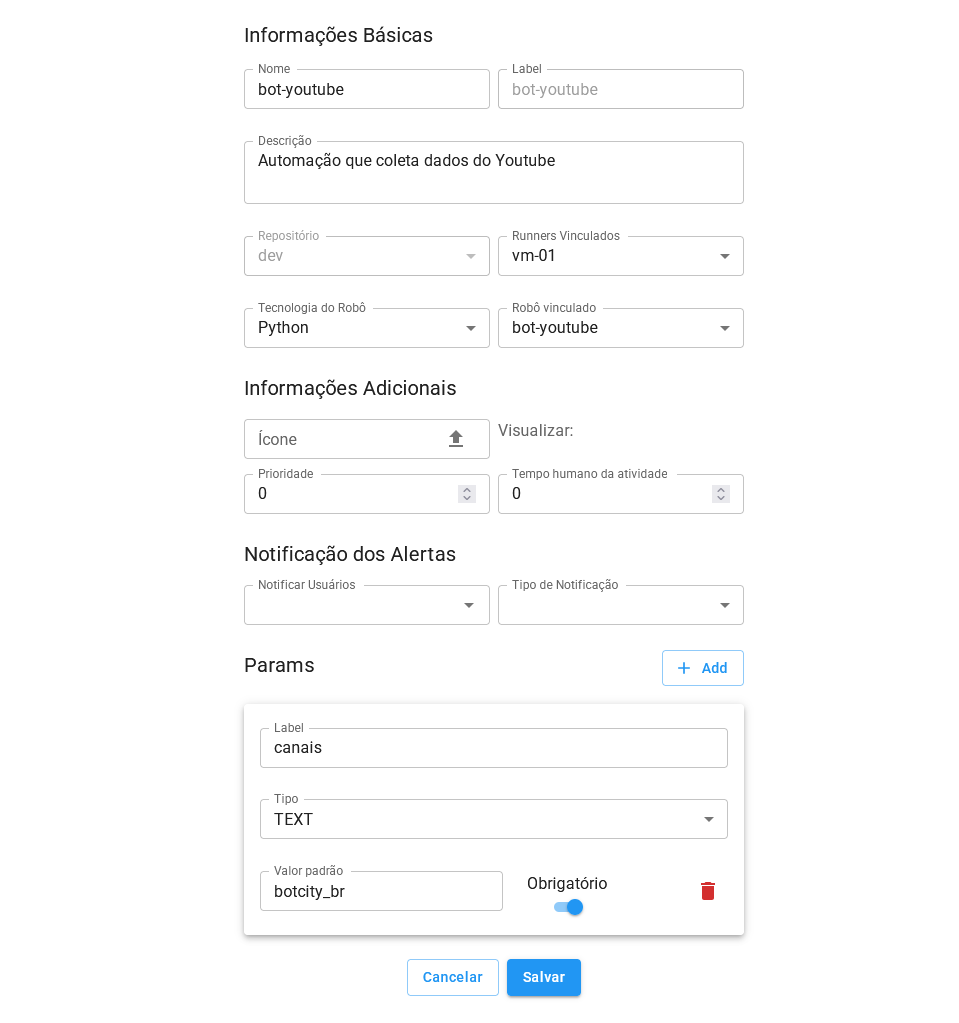Delete the canais parameter with trash icon
Screen dimensions: 959x1023
point(708,891)
